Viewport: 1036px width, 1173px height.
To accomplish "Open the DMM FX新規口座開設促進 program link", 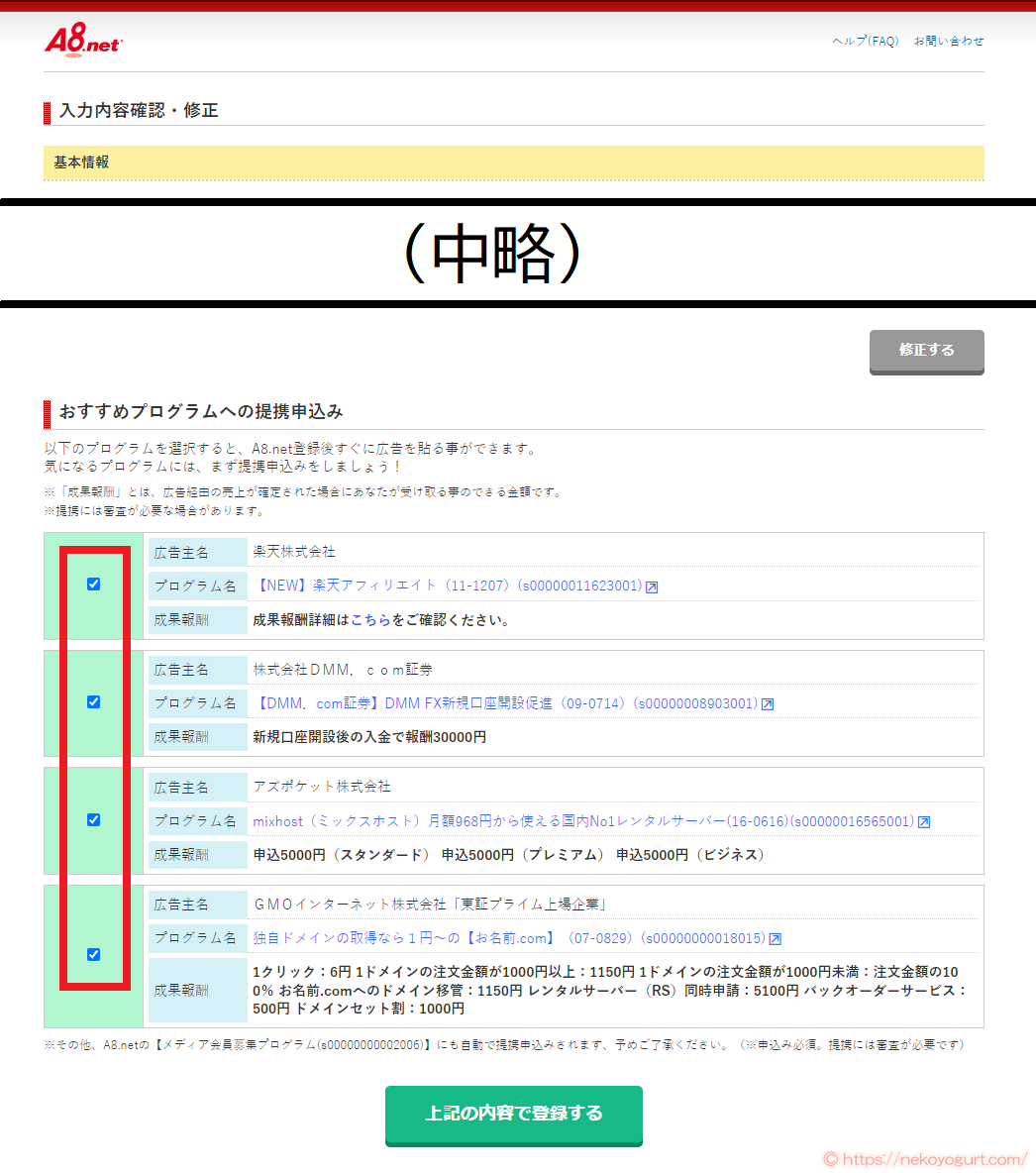I will (505, 703).
